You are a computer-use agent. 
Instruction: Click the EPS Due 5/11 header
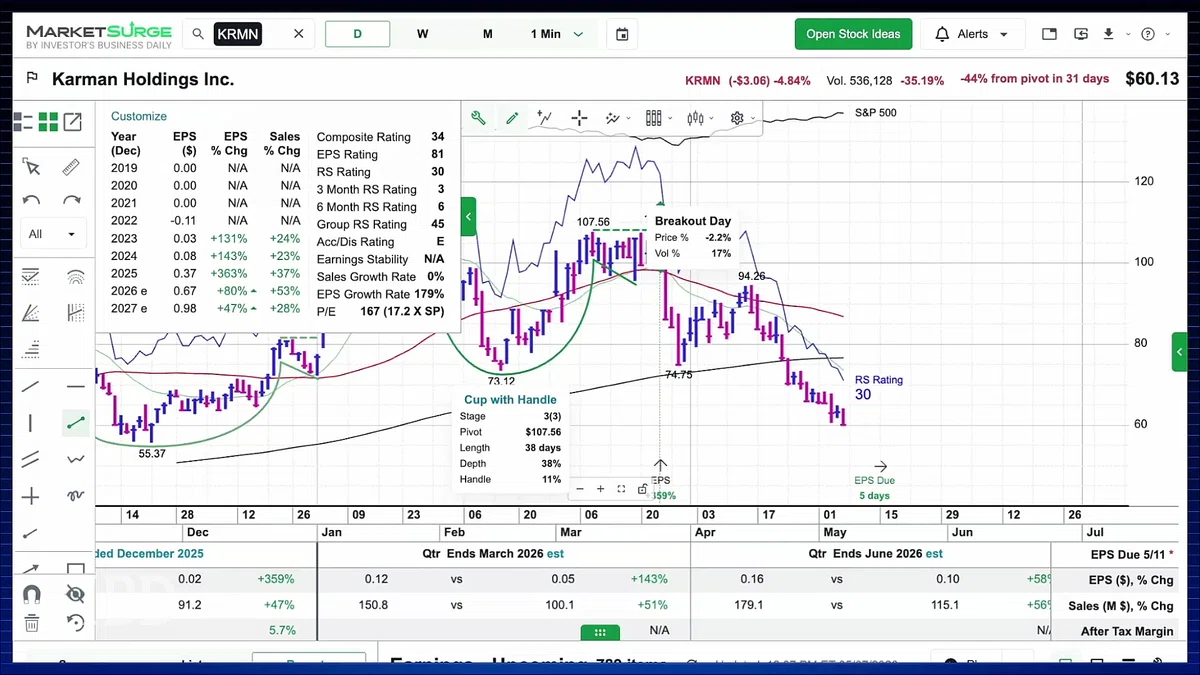[x=1130, y=554]
